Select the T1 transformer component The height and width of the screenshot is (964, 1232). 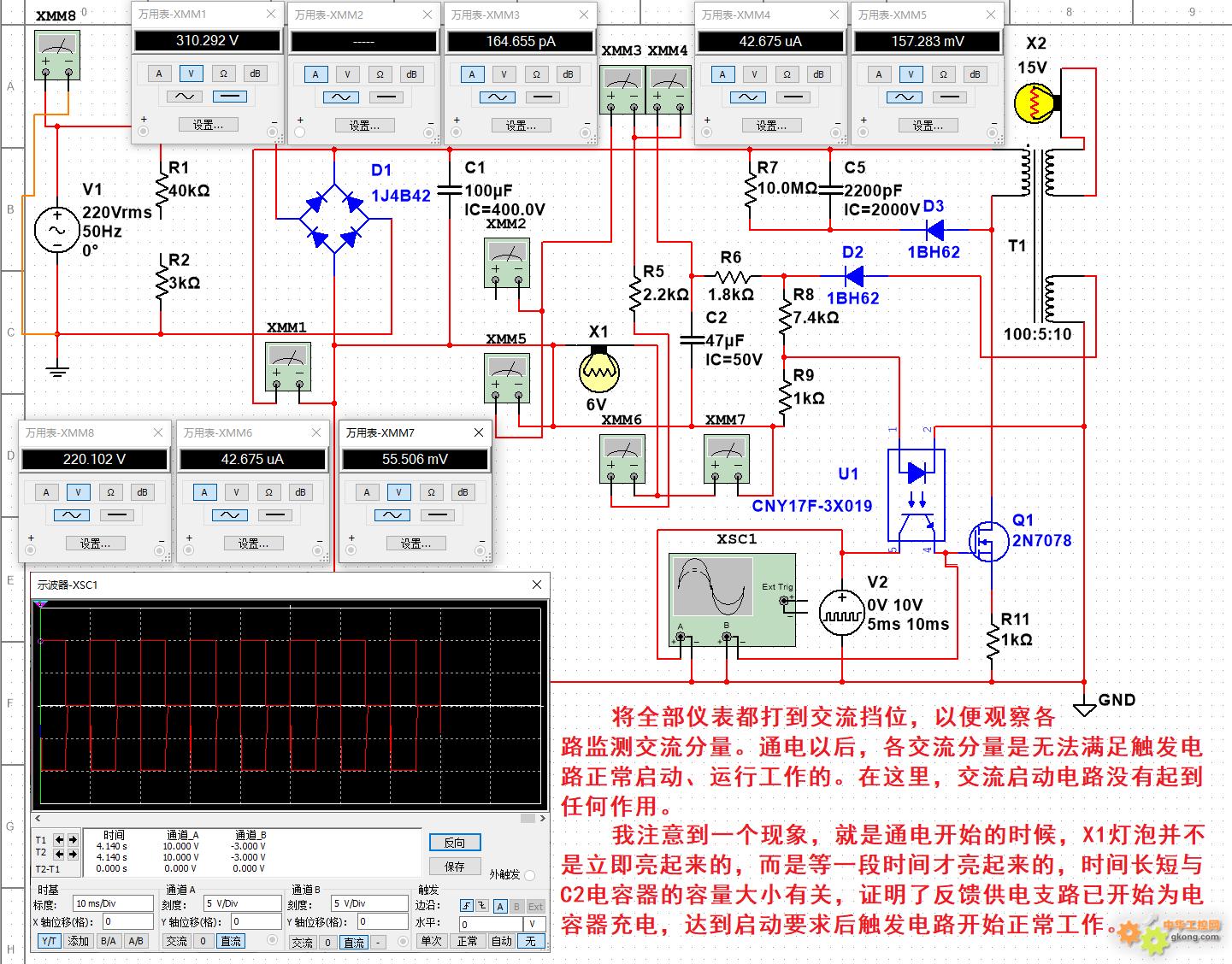[x=1037, y=238]
